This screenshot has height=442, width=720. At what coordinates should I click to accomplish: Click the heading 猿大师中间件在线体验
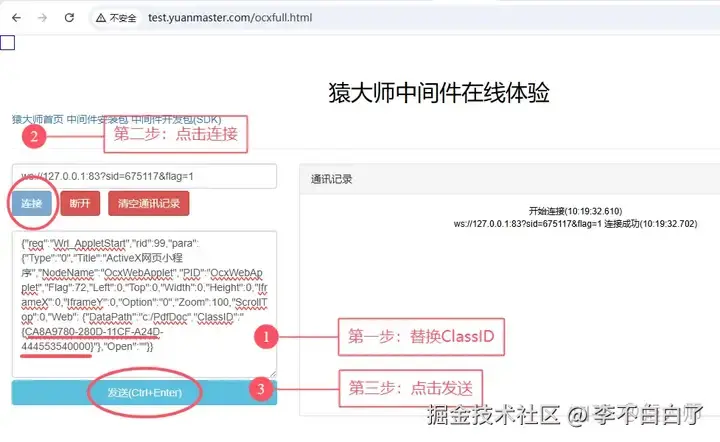(439, 93)
